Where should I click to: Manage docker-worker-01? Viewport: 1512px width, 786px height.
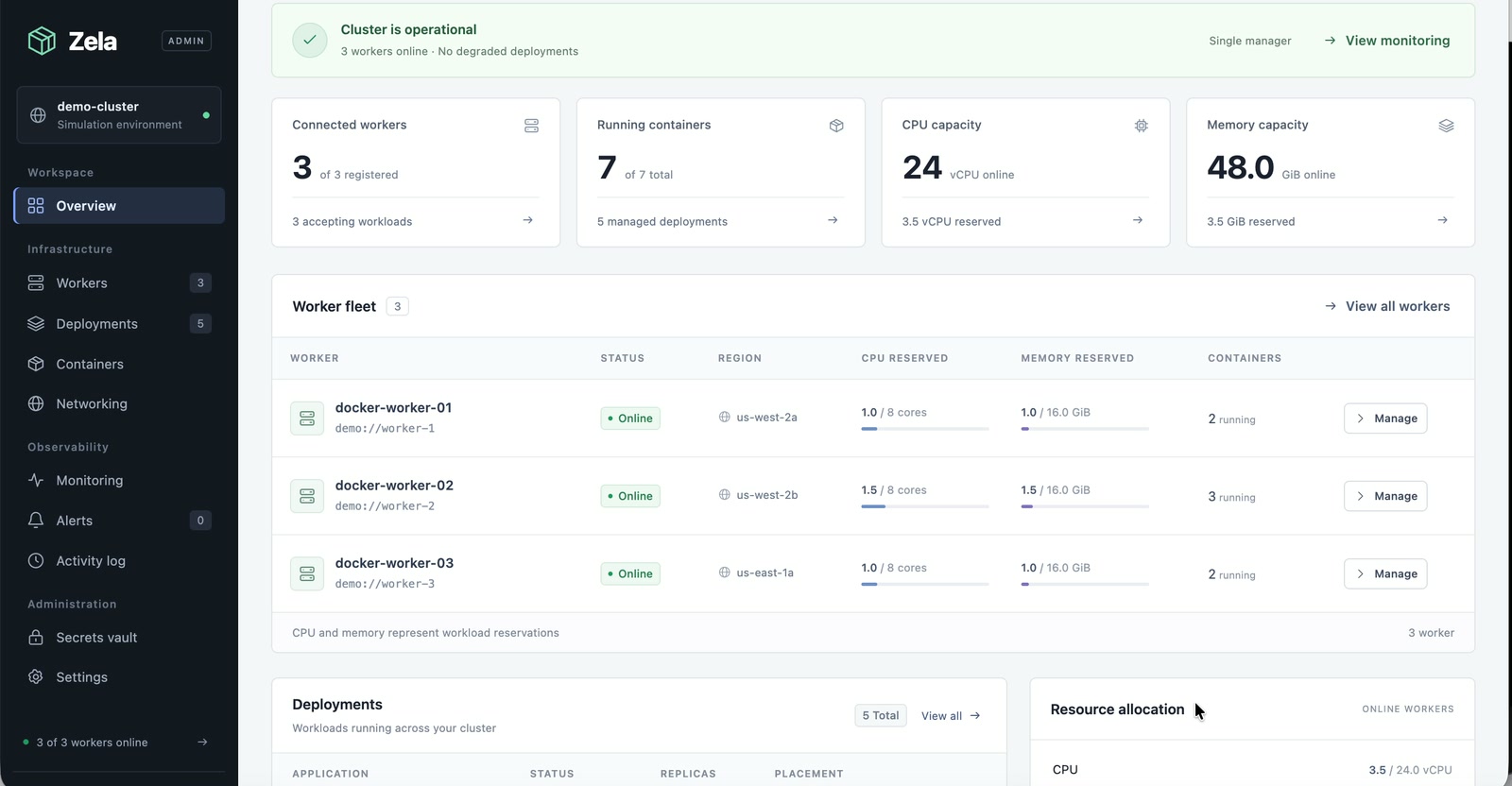point(1385,419)
